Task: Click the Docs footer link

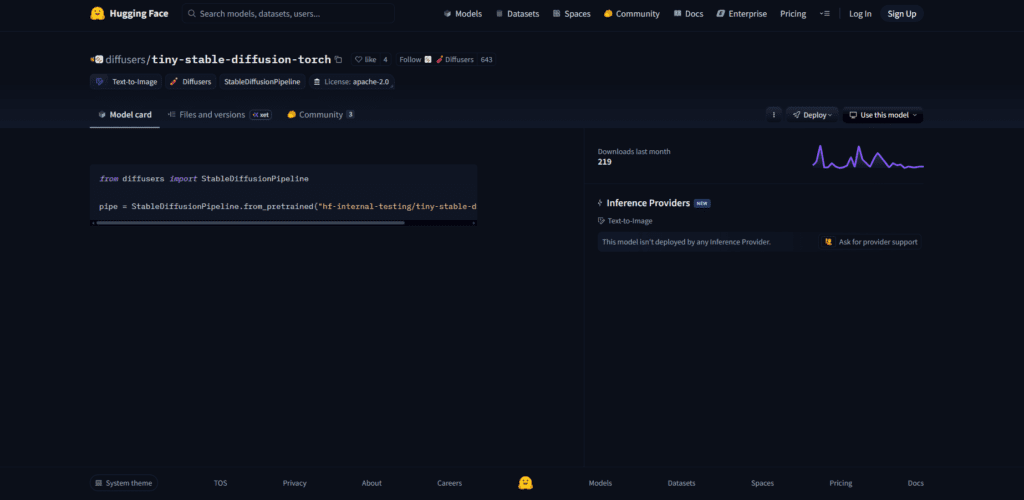Action: click(916, 483)
